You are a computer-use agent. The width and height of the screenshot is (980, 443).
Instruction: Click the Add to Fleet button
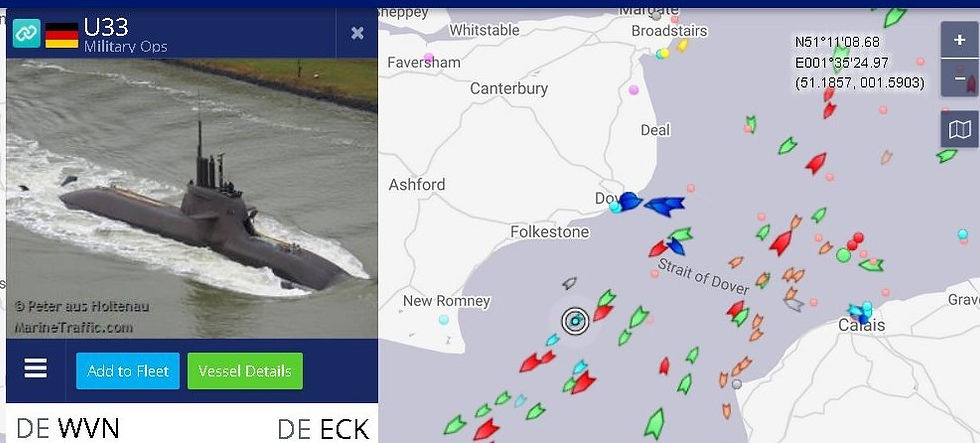coord(128,371)
